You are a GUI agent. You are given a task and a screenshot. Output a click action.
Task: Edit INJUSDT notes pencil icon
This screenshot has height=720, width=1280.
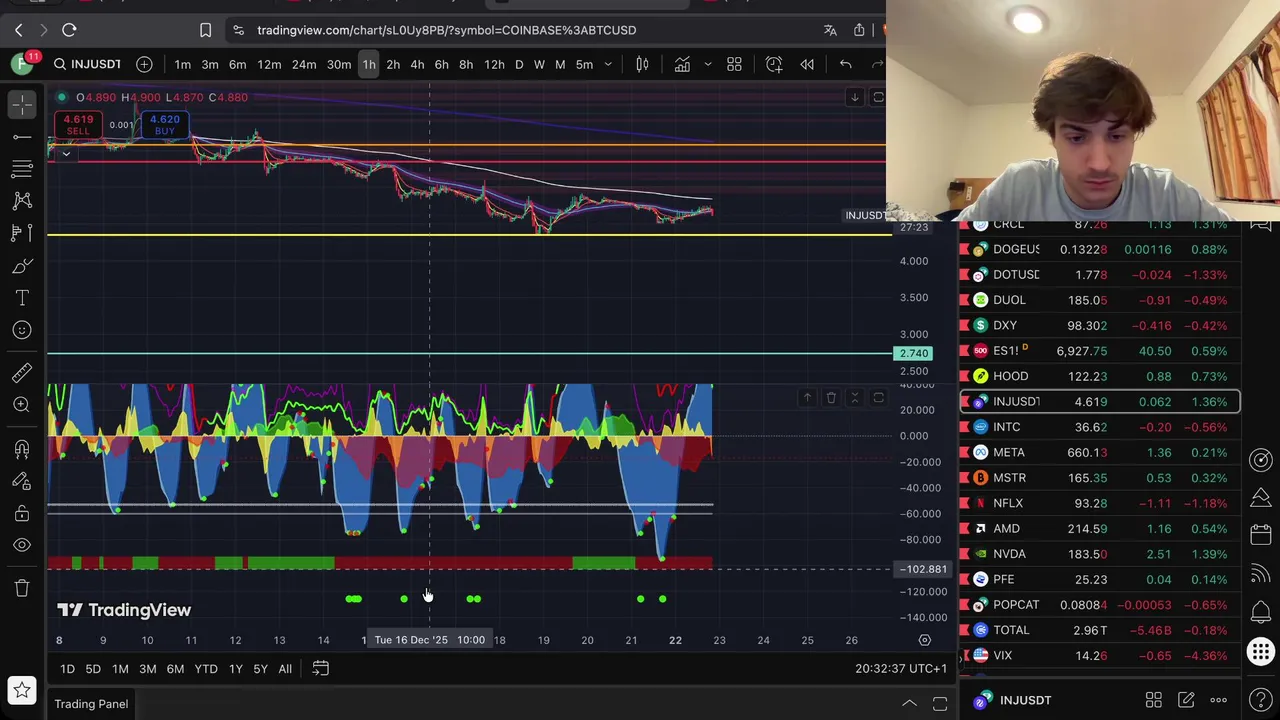(x=1186, y=700)
